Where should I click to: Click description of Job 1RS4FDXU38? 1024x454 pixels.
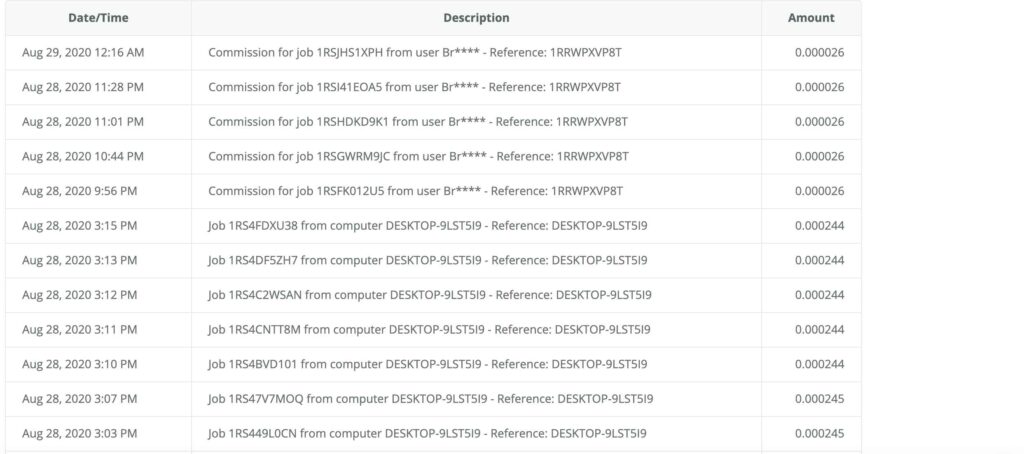click(428, 226)
